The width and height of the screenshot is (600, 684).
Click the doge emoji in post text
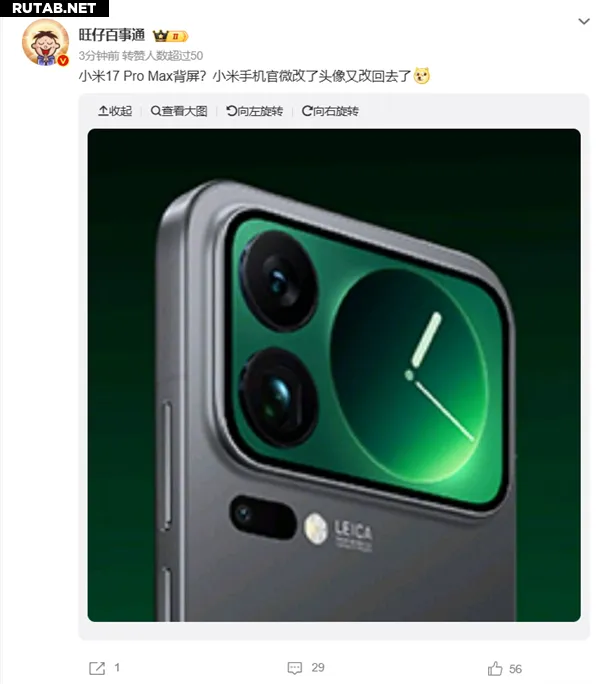coord(422,76)
